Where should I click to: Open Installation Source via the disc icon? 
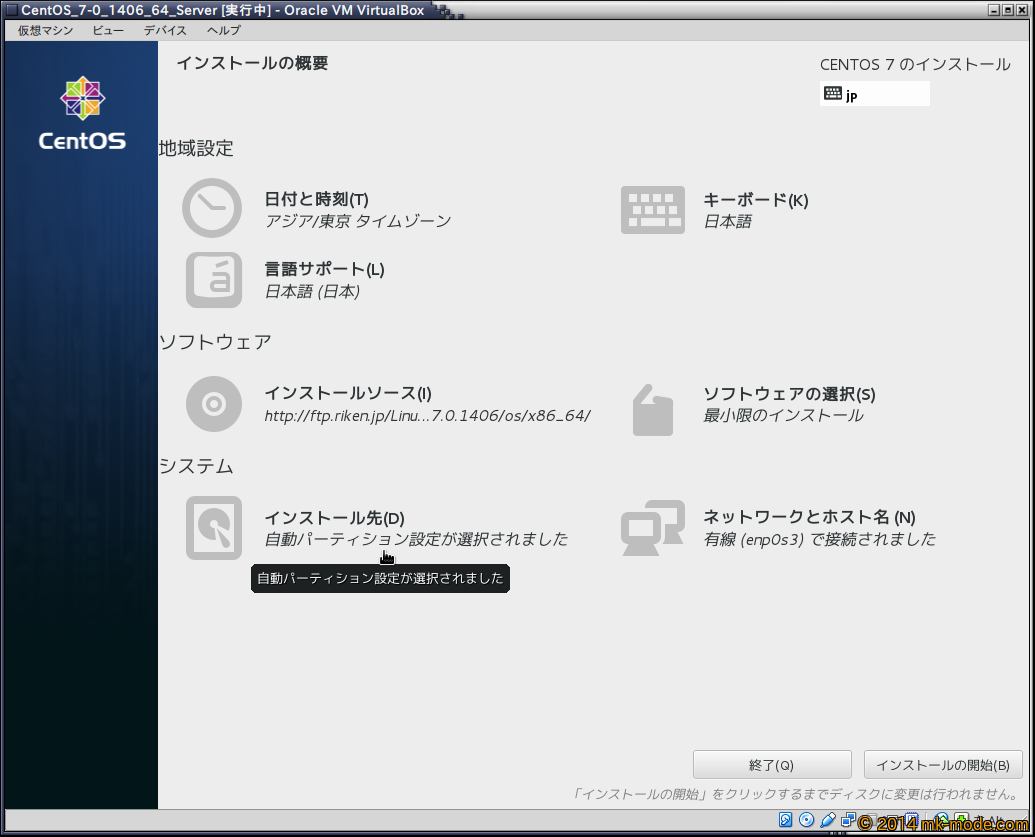[213, 403]
